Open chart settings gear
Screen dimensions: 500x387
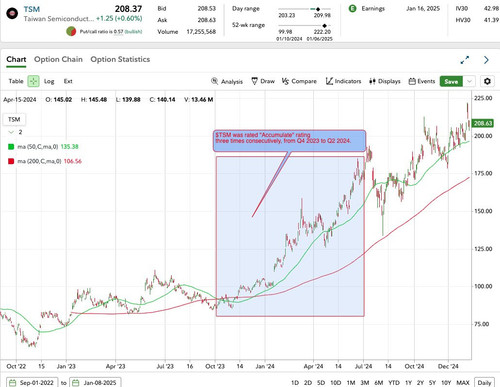click(x=487, y=81)
